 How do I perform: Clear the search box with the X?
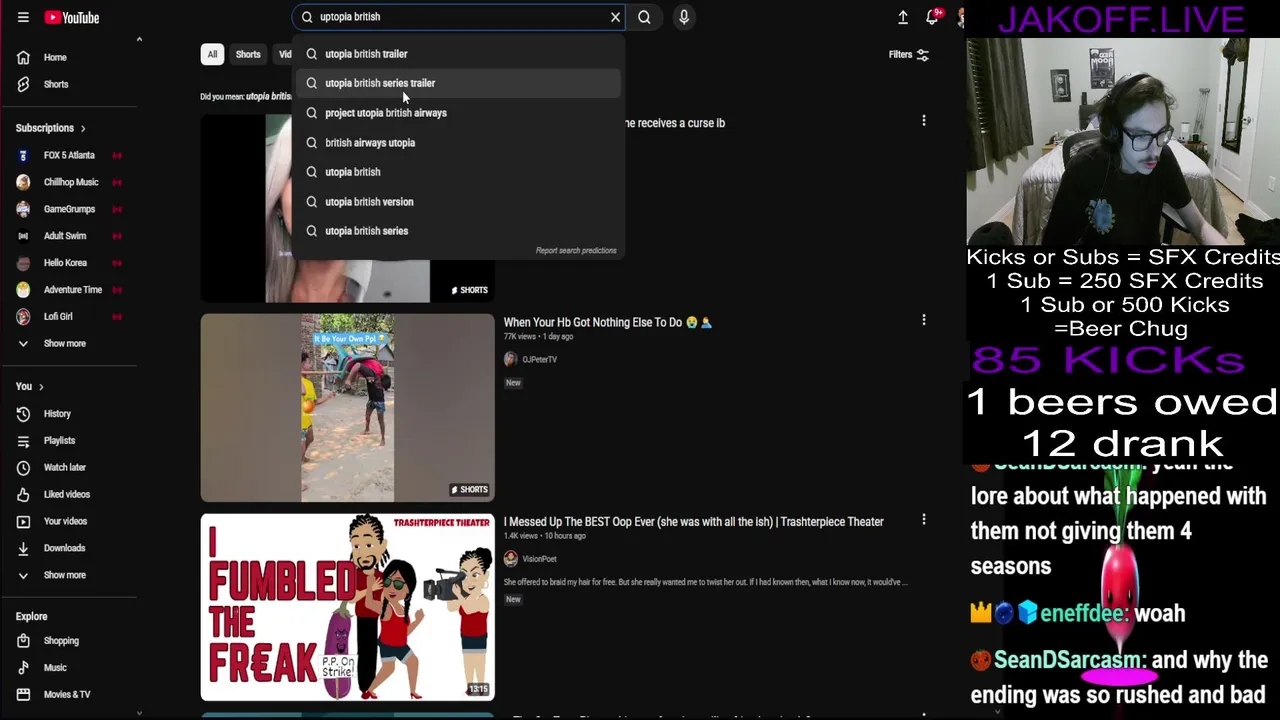(616, 17)
